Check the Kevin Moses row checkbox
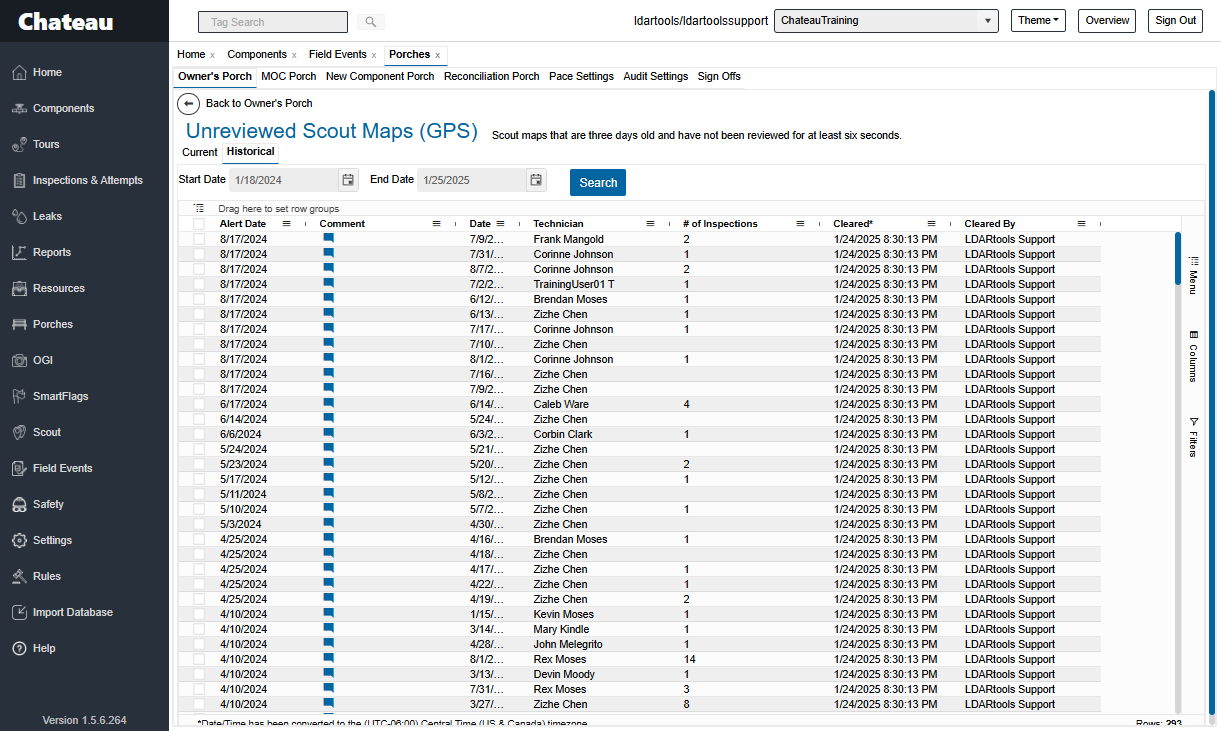The width and height of the screenshot is (1221, 731). click(198, 614)
